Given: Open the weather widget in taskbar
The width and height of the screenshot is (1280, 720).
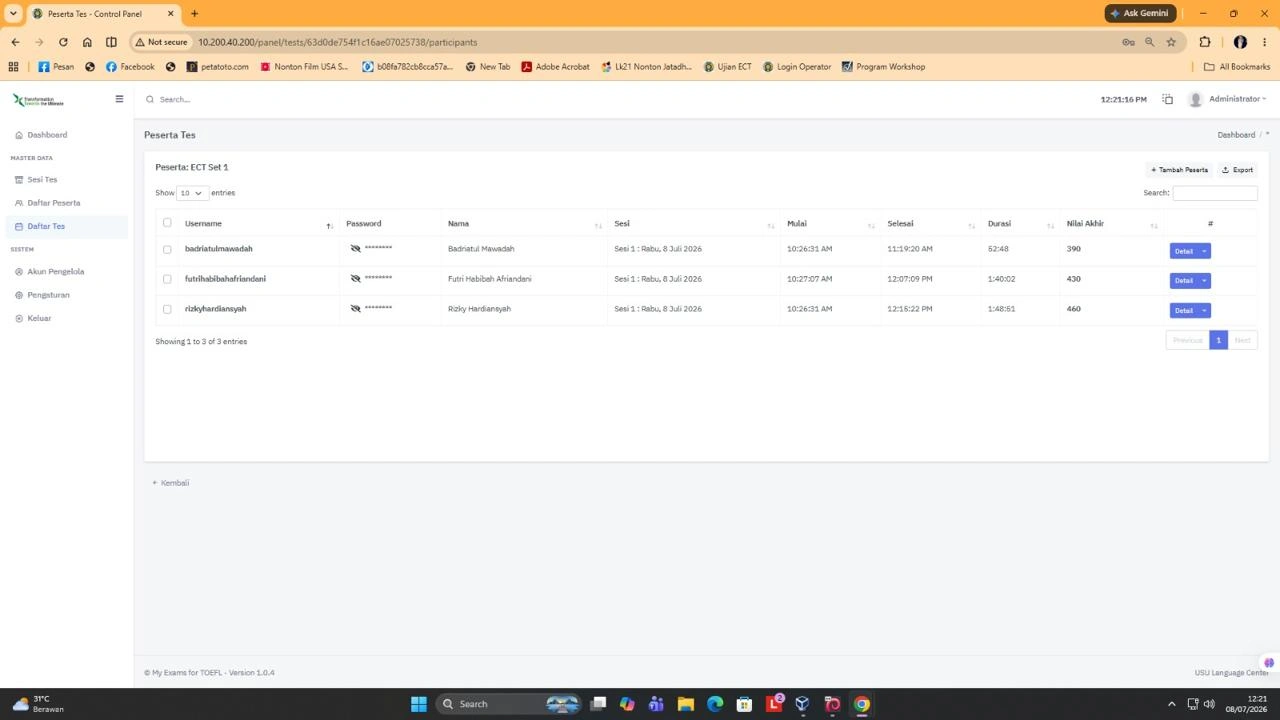Looking at the screenshot, I should pyautogui.click(x=38, y=704).
